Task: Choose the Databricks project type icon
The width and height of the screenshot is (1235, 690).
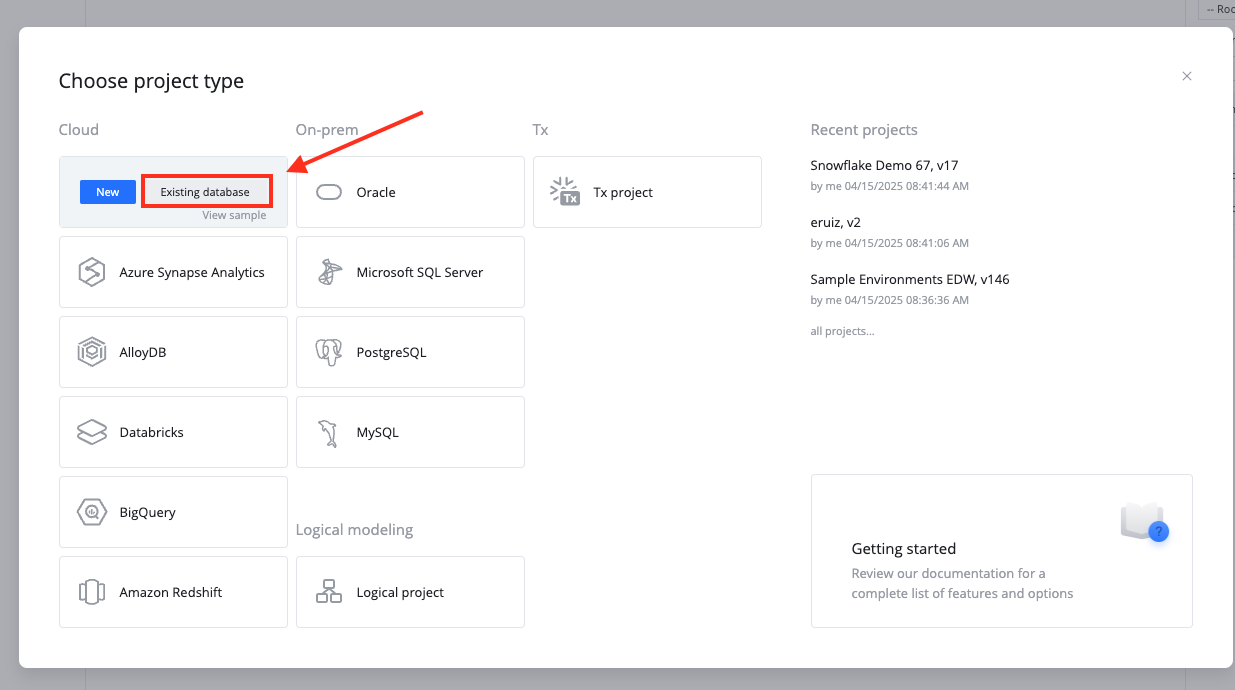Action: 91,432
